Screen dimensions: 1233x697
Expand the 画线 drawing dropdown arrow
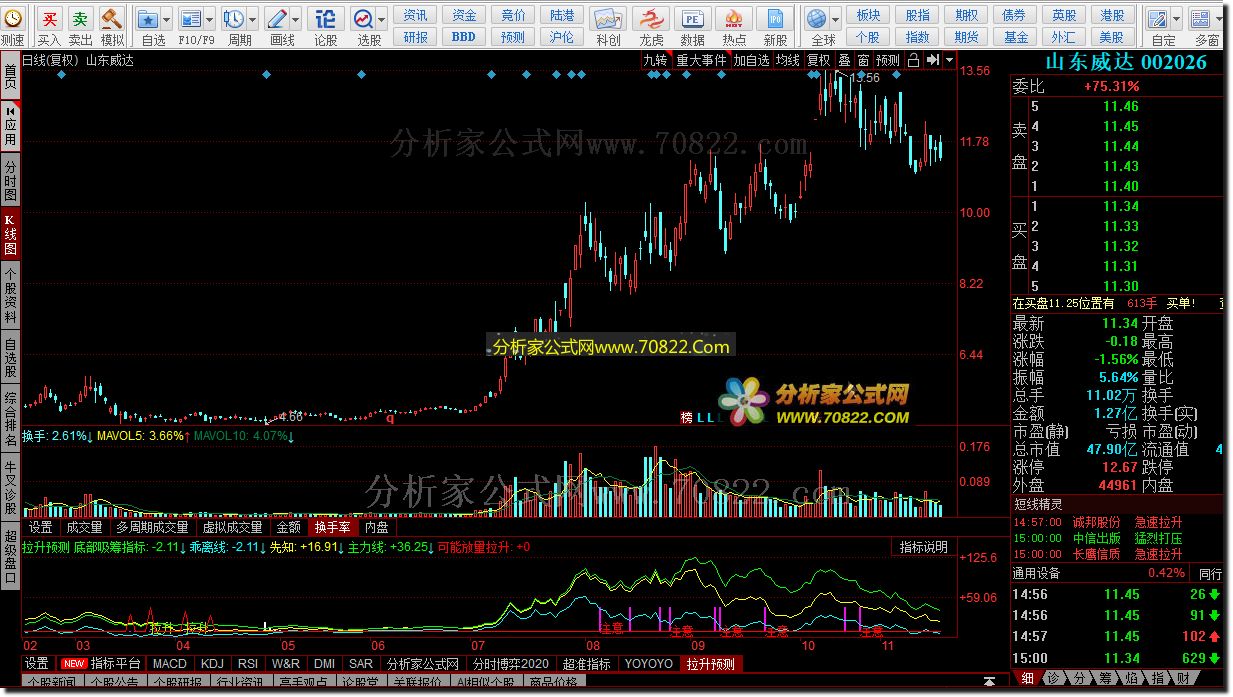(x=296, y=19)
